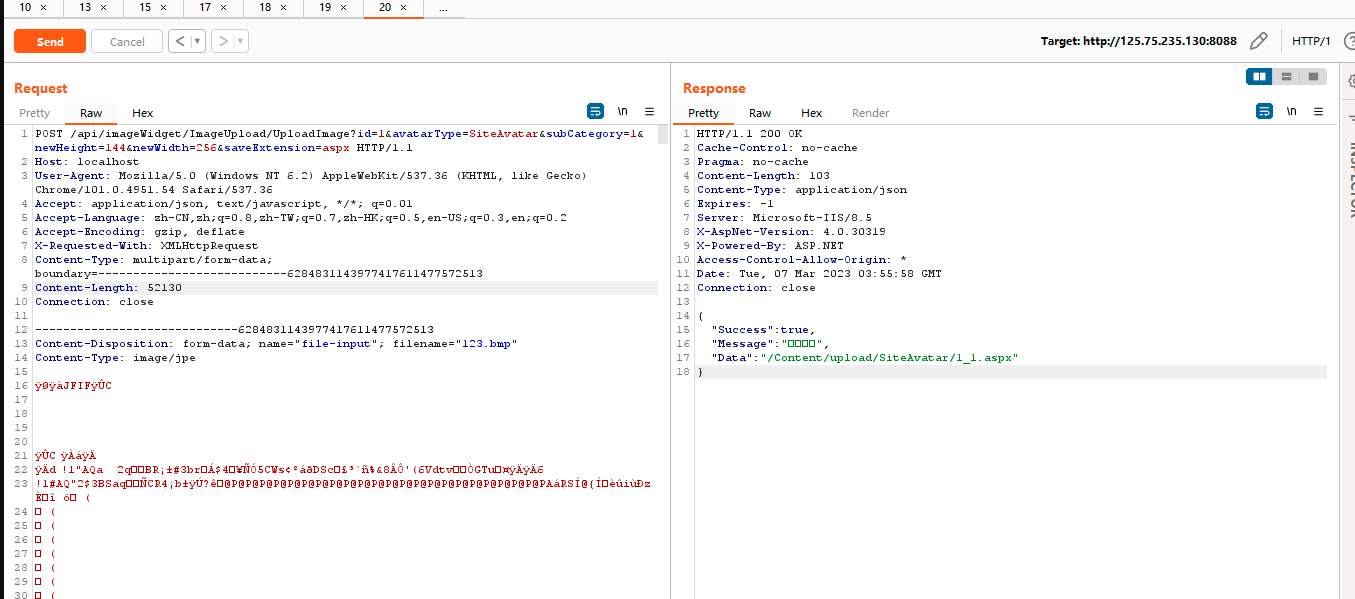Open Response Raw view
The width and height of the screenshot is (1355, 599).
[760, 113]
